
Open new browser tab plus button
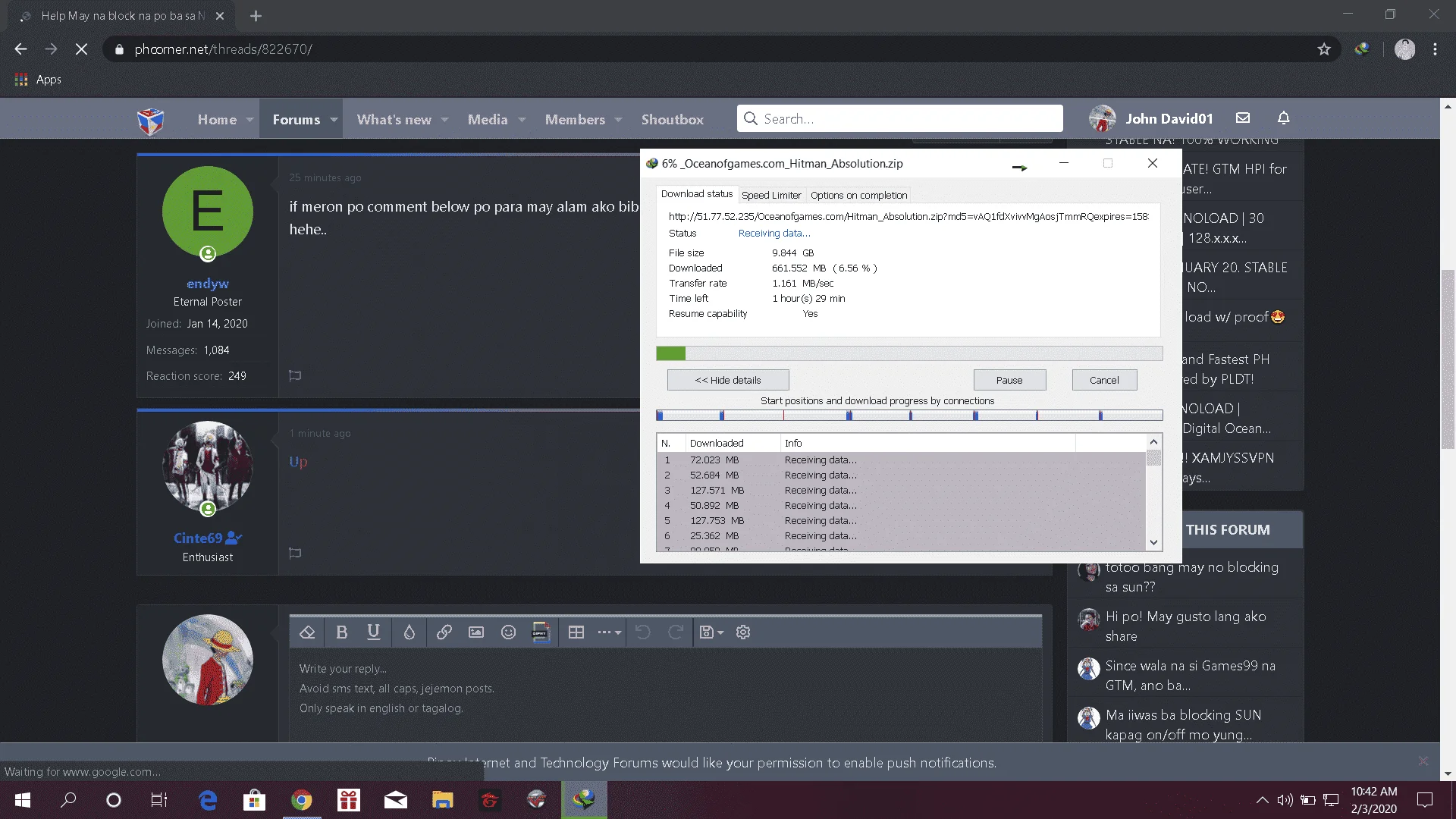[x=256, y=16]
